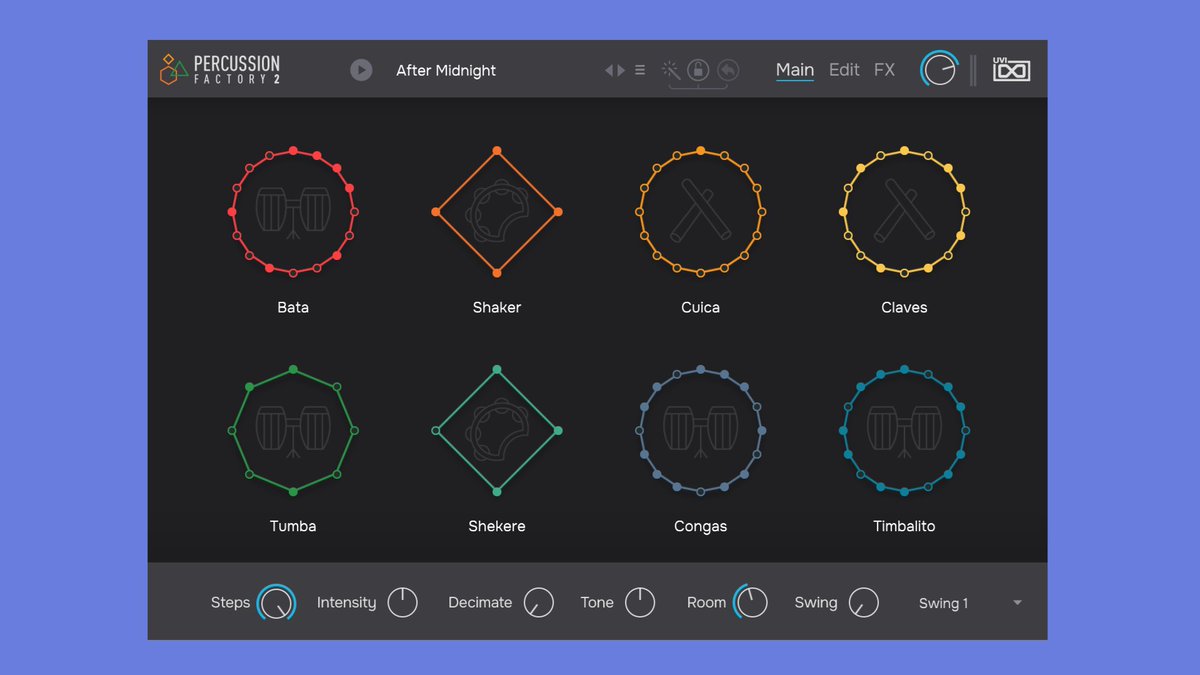Image resolution: width=1200 pixels, height=675 pixels.
Task: Select the Bata drum instrument icon
Action: tap(293, 213)
